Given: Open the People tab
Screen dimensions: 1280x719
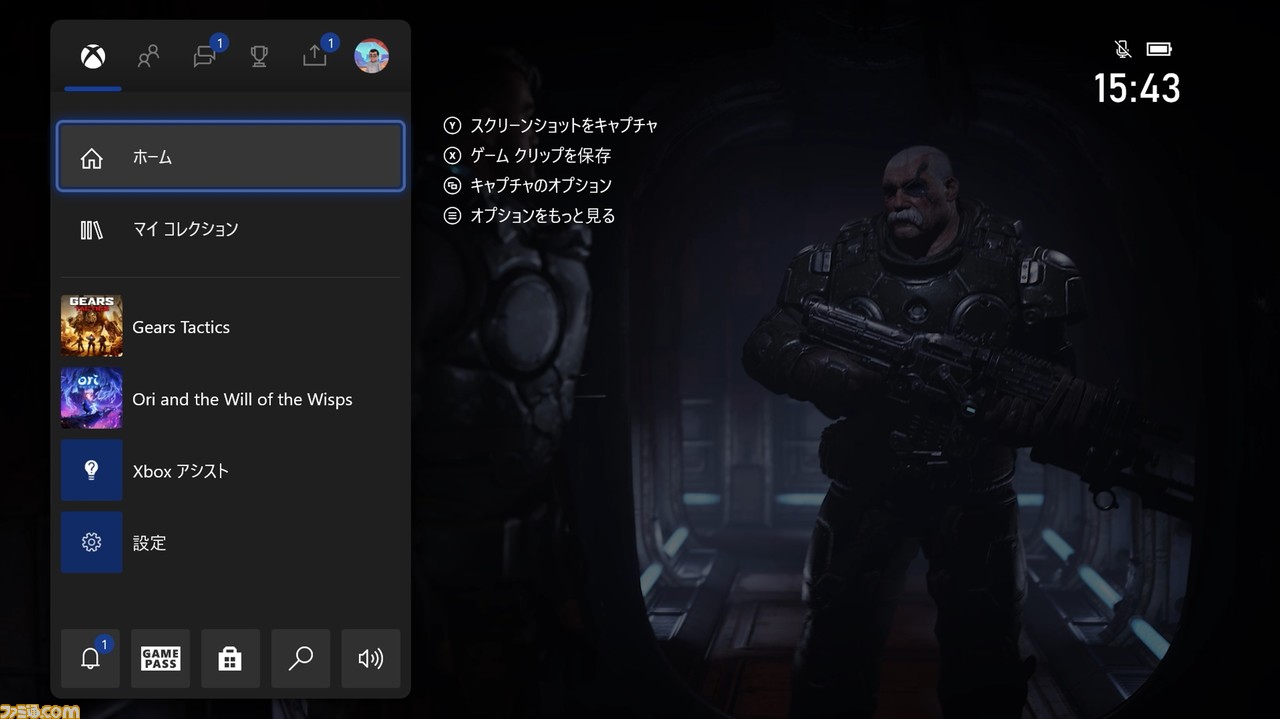Looking at the screenshot, I should click(148, 56).
